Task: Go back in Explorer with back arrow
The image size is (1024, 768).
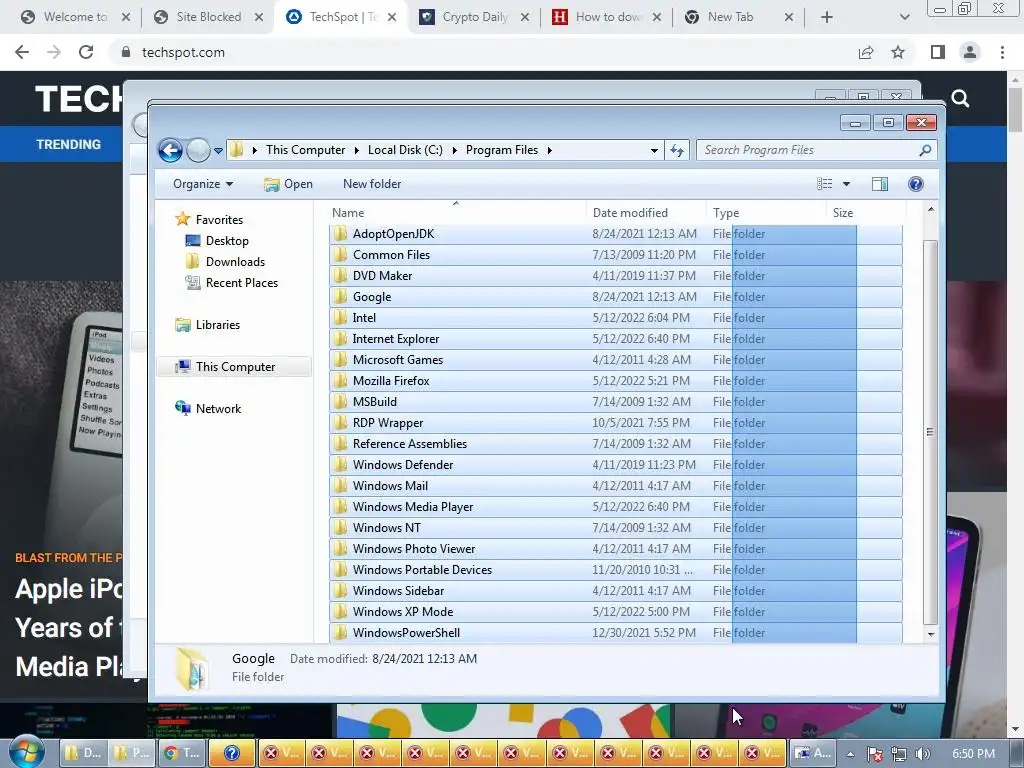Action: click(x=170, y=150)
